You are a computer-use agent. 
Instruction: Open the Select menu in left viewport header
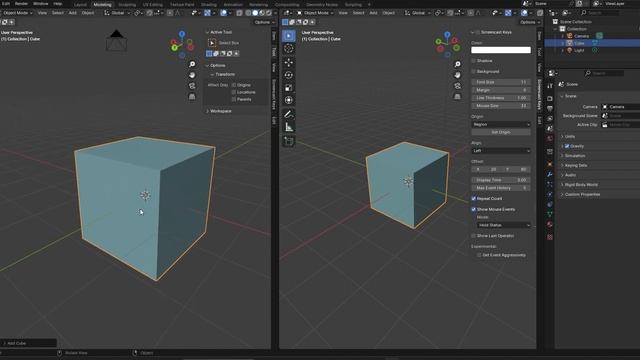coord(58,13)
